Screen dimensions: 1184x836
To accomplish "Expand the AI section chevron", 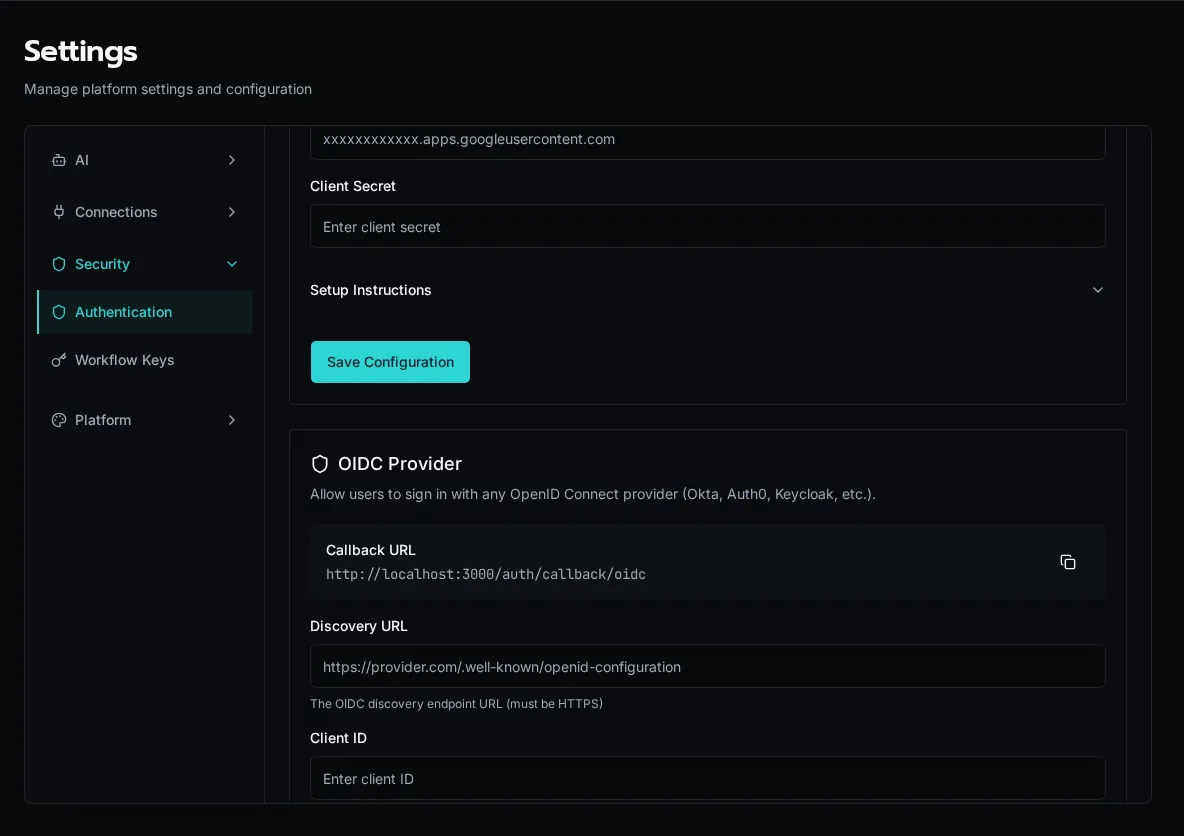I will coord(232,160).
